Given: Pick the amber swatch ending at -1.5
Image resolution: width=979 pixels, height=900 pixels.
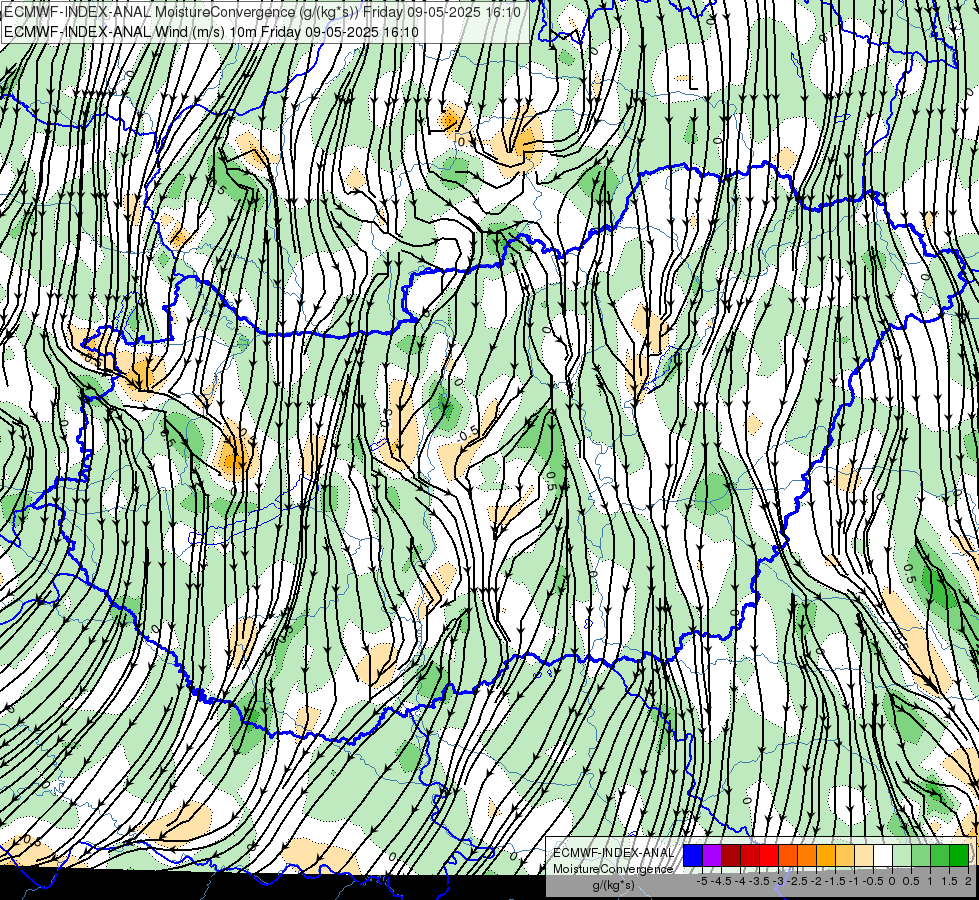Looking at the screenshot, I should point(826,855).
